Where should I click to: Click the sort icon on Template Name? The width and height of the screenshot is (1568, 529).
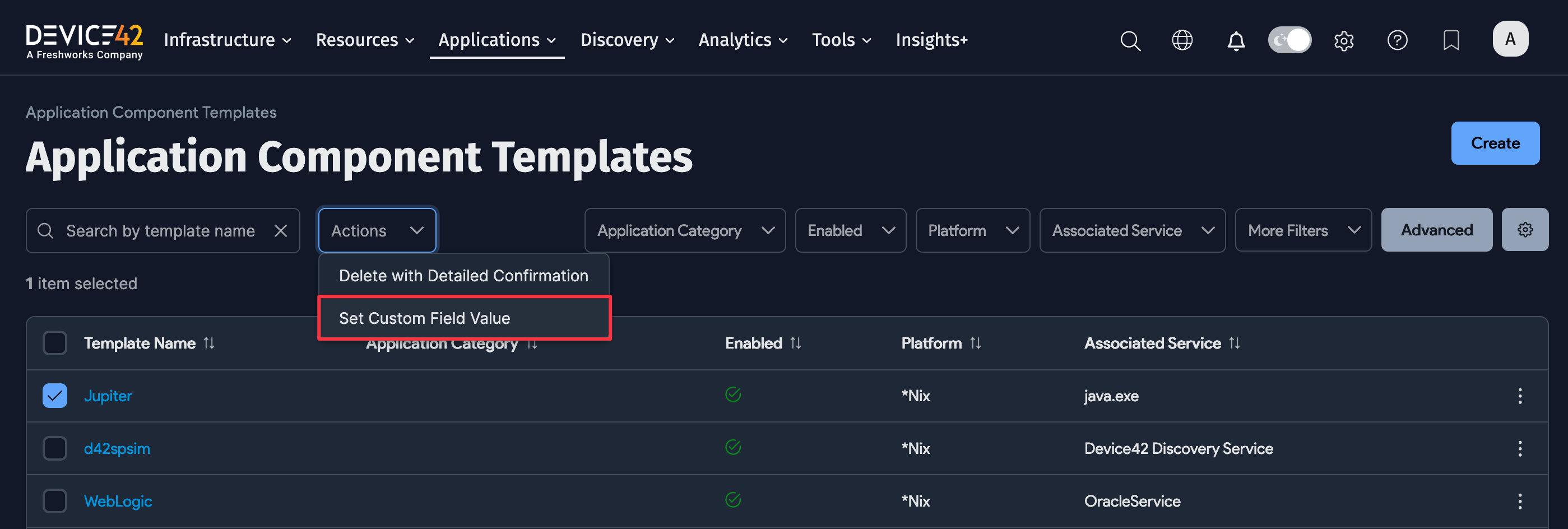[209, 343]
